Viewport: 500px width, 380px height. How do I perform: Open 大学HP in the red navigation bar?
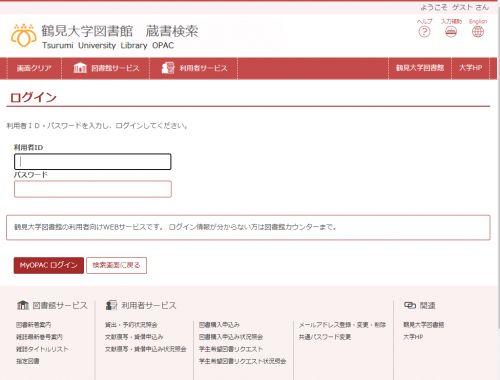click(x=470, y=68)
